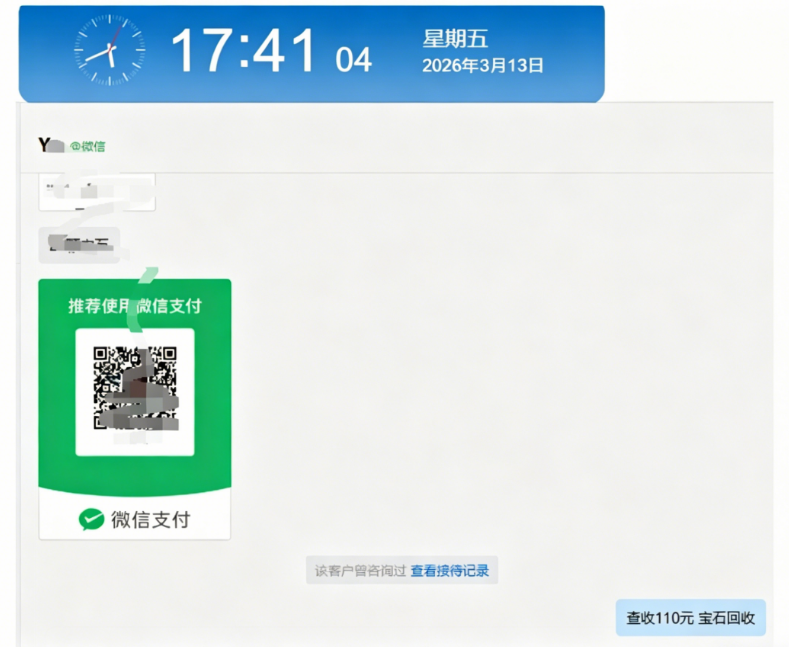
Task: Open the WeChat Pay QR code
Action: pyautogui.click(x=135, y=388)
